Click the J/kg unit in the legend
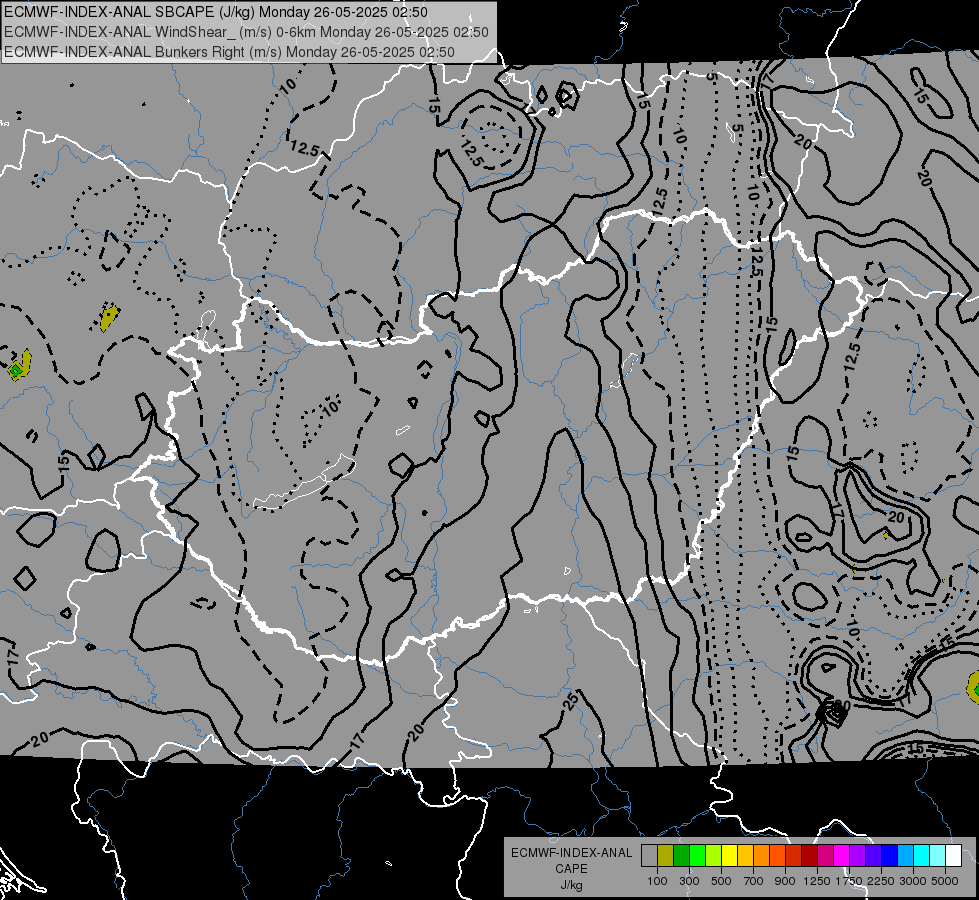979x900 pixels. 571,885
